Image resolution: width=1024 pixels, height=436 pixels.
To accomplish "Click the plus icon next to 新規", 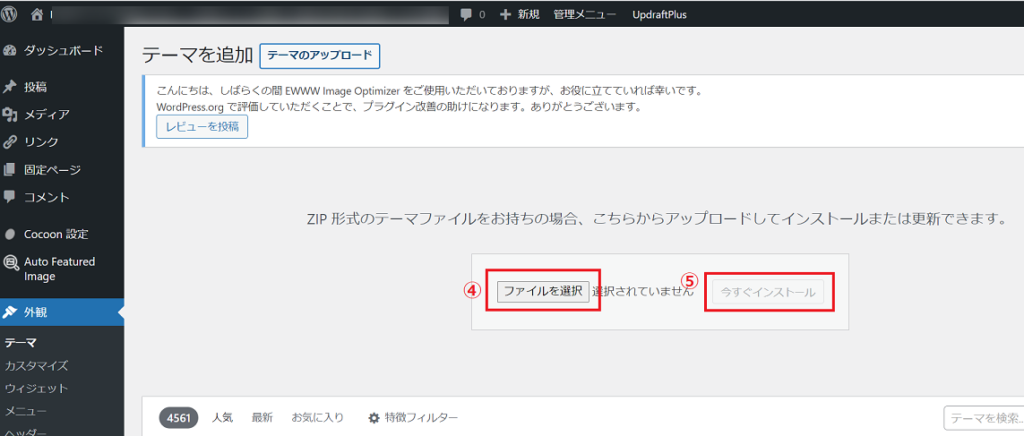I will pos(505,14).
